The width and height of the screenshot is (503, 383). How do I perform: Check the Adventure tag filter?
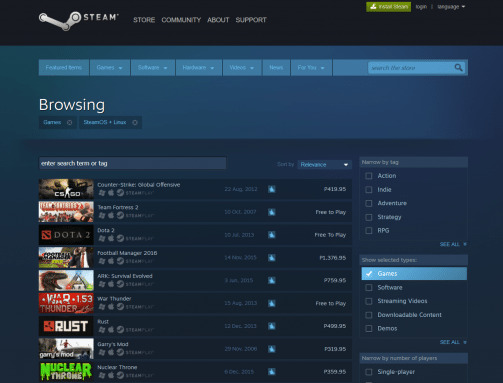[369, 203]
